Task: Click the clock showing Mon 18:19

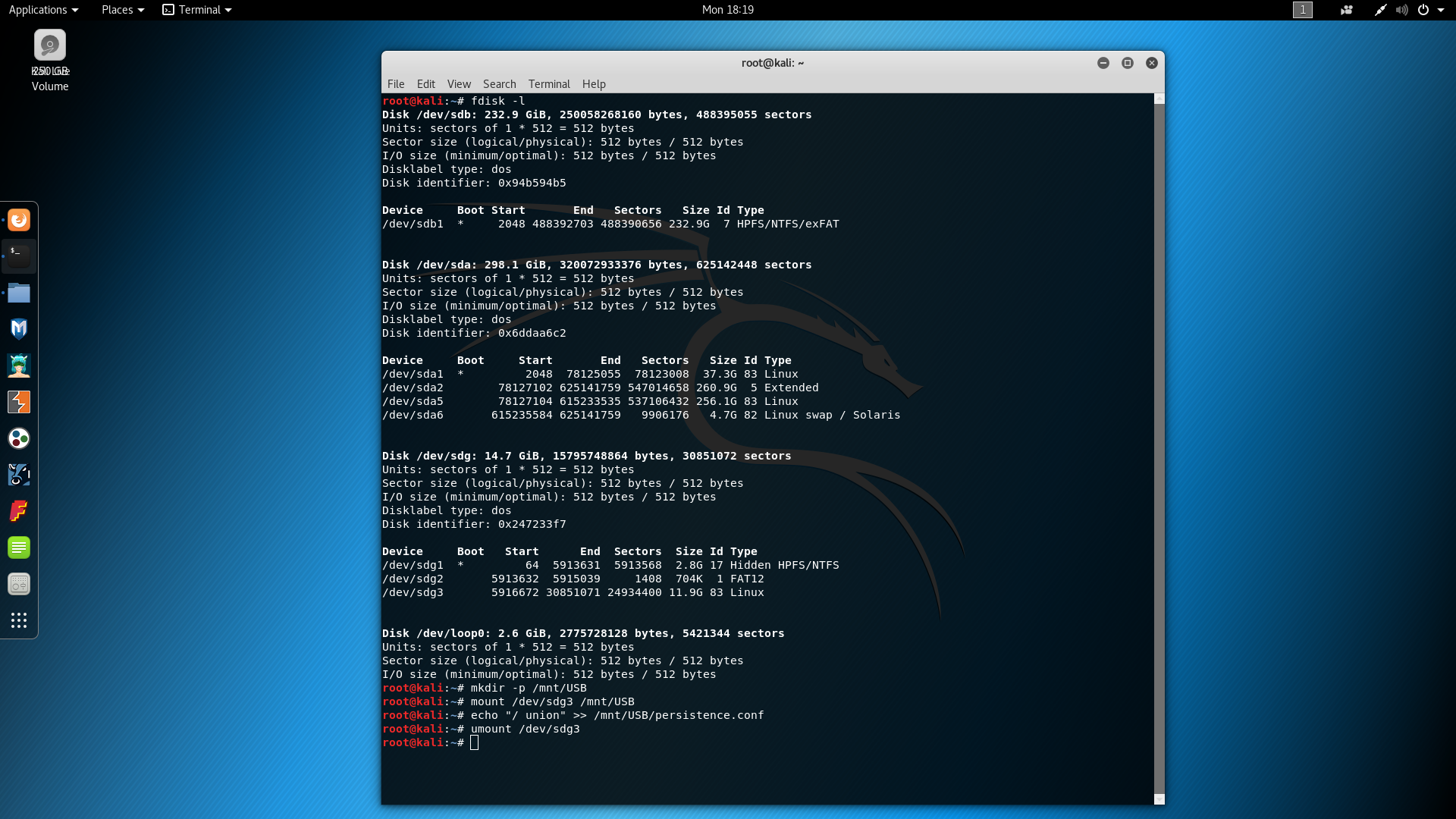Action: [727, 10]
